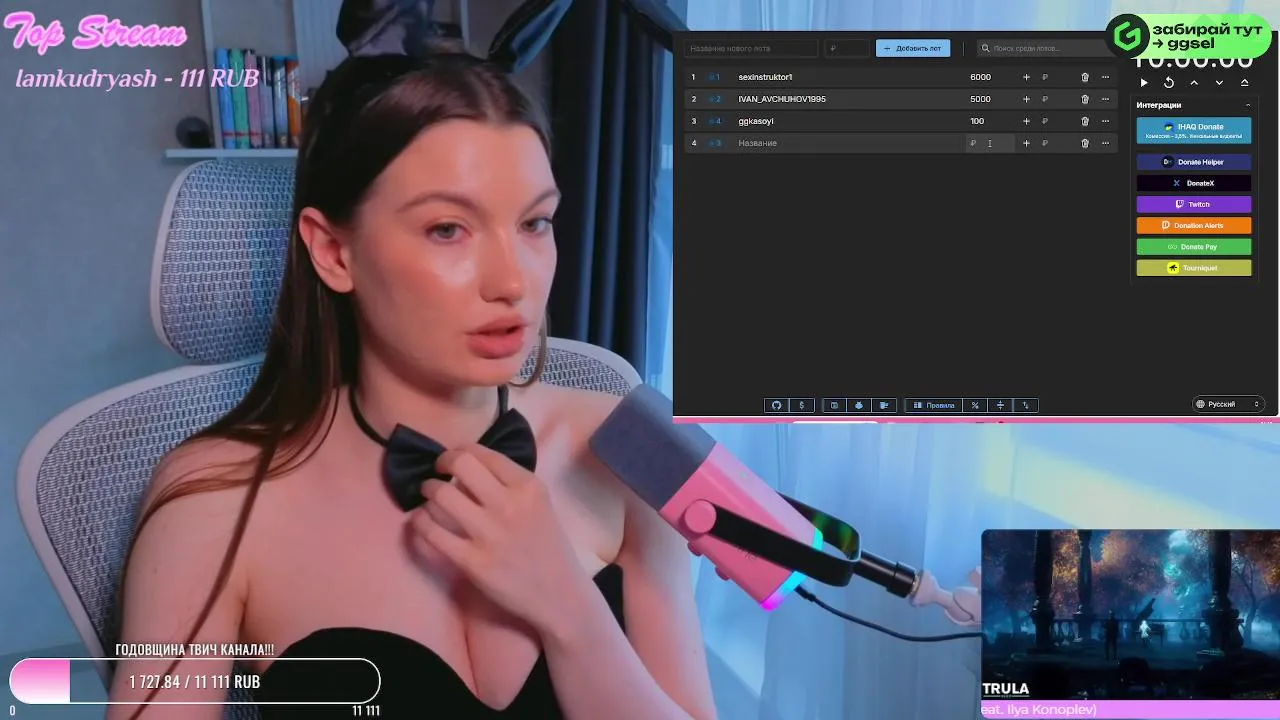
Task: Delete the sexinstruktor1 lot
Action: point(1085,77)
